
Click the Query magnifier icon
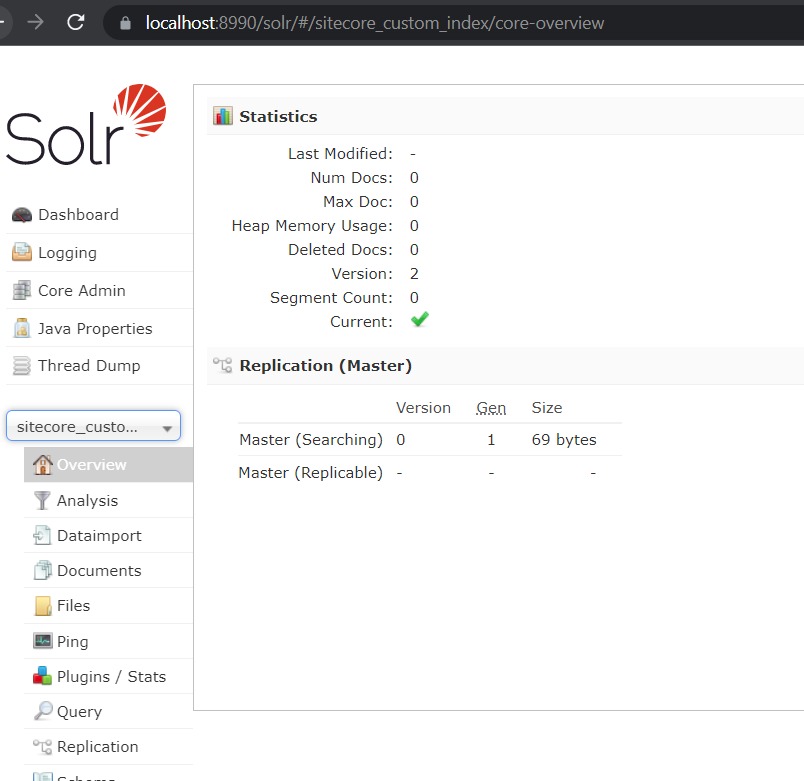pyautogui.click(x=43, y=711)
